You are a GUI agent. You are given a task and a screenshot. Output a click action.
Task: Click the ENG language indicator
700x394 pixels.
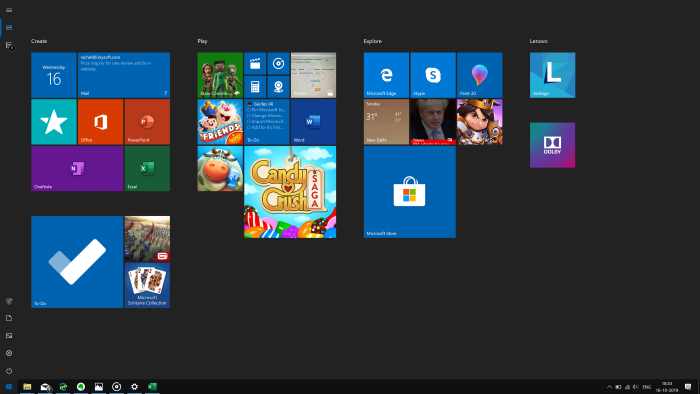(646, 387)
